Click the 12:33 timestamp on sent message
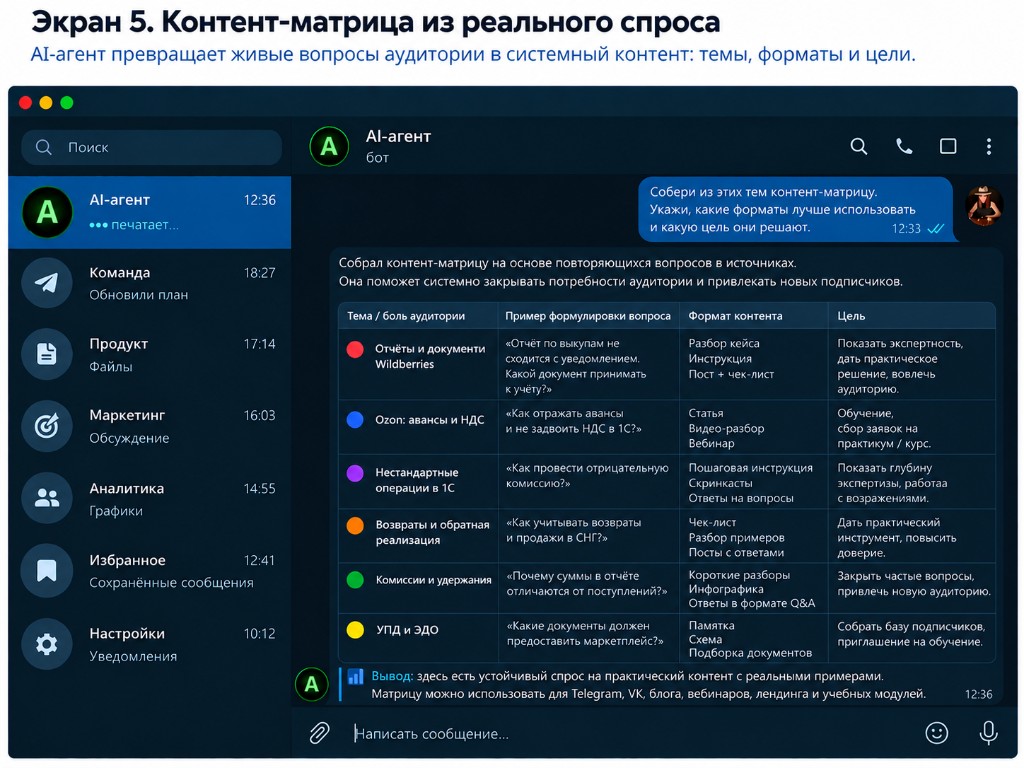Viewport: 1024px width, 768px height. (x=906, y=229)
